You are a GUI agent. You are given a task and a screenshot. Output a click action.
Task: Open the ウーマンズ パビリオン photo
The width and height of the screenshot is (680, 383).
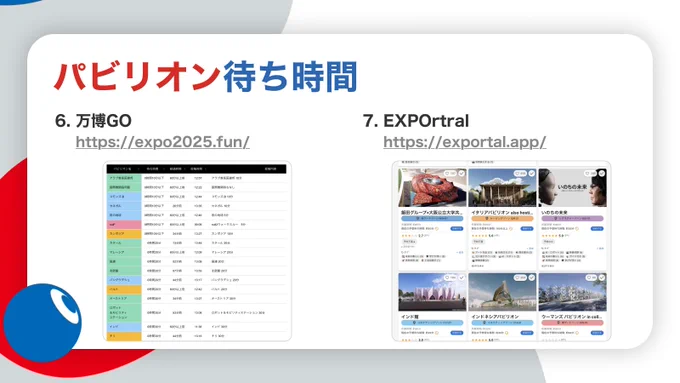coord(572,292)
